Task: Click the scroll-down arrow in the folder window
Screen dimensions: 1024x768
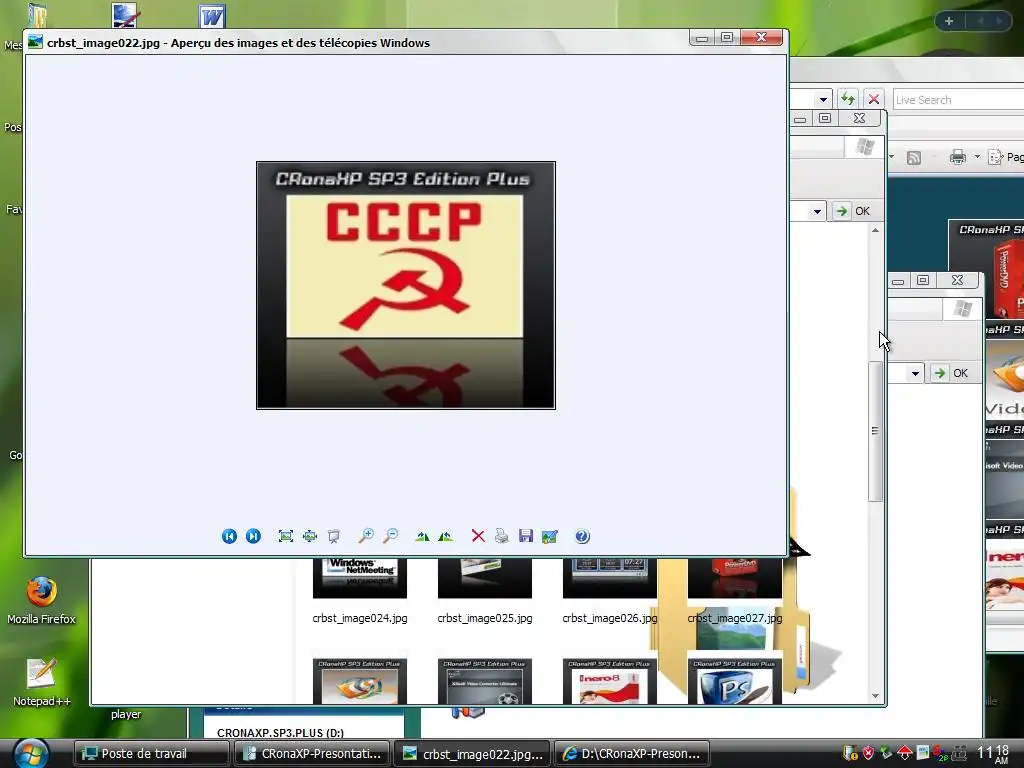Action: pyautogui.click(x=875, y=696)
